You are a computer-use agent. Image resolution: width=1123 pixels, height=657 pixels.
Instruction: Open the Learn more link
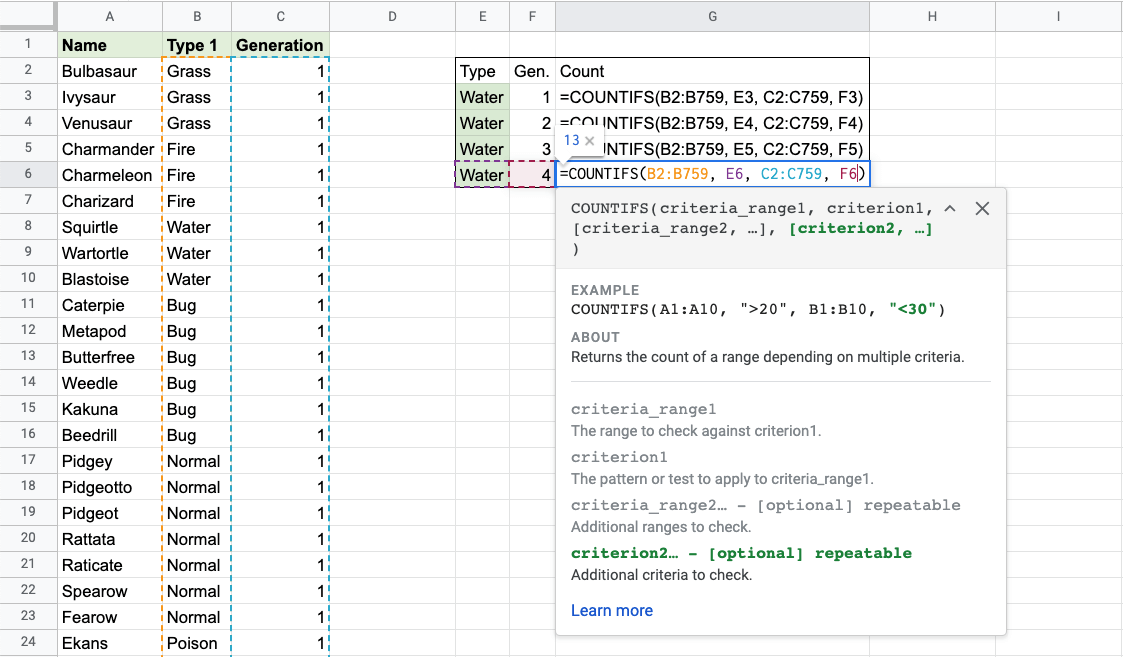click(x=611, y=610)
